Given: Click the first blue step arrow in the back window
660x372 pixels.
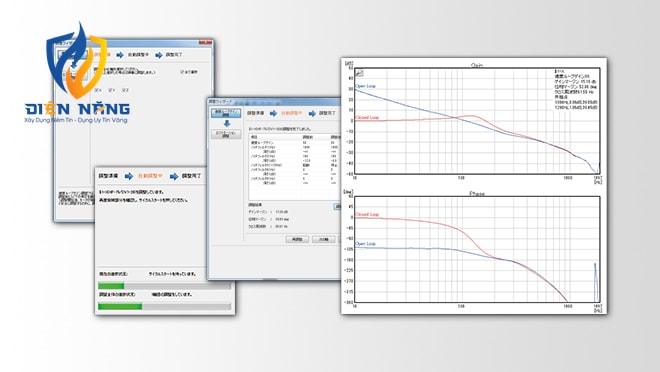Looking at the screenshot, I should pyautogui.click(x=120, y=55).
